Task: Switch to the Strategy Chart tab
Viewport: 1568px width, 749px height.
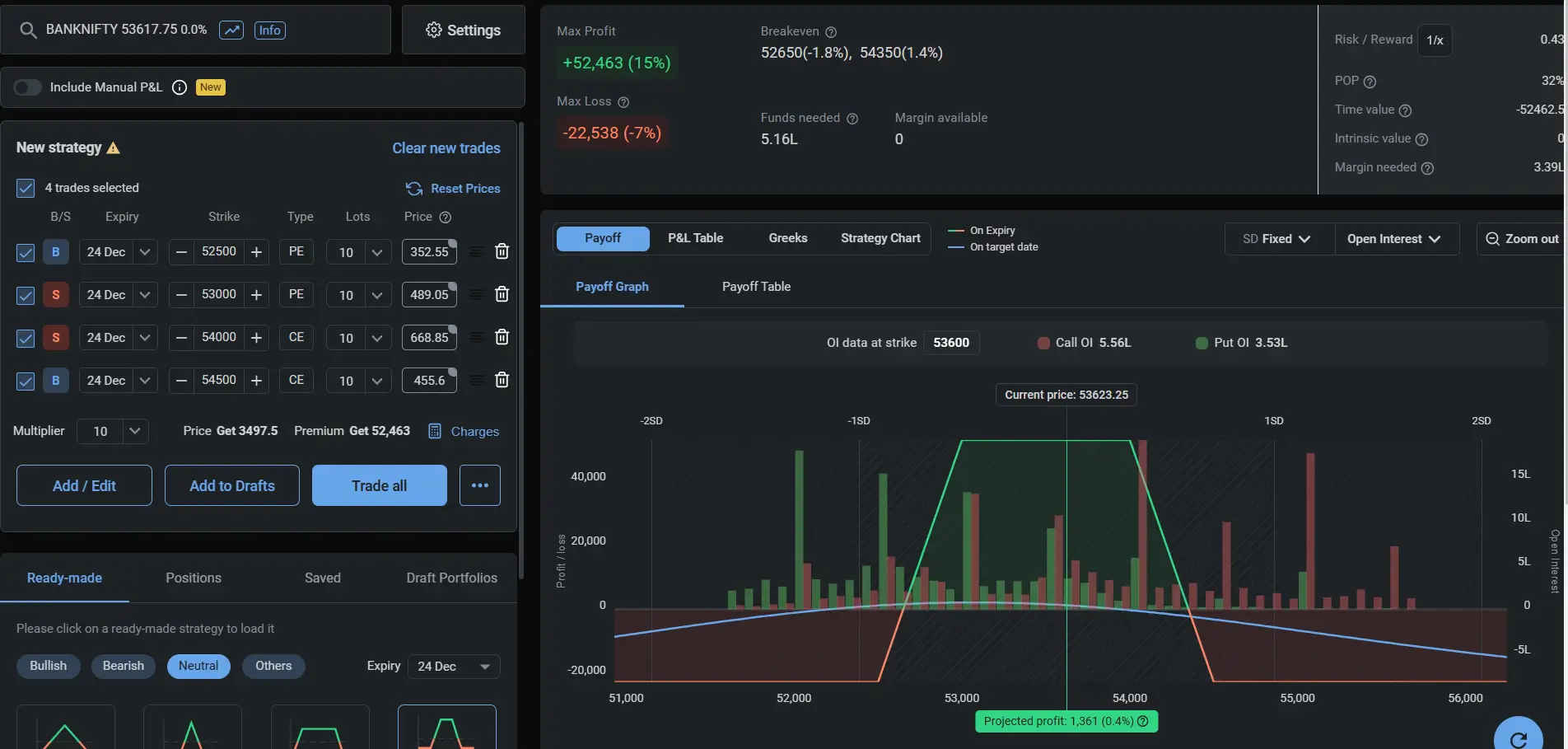Action: point(880,238)
